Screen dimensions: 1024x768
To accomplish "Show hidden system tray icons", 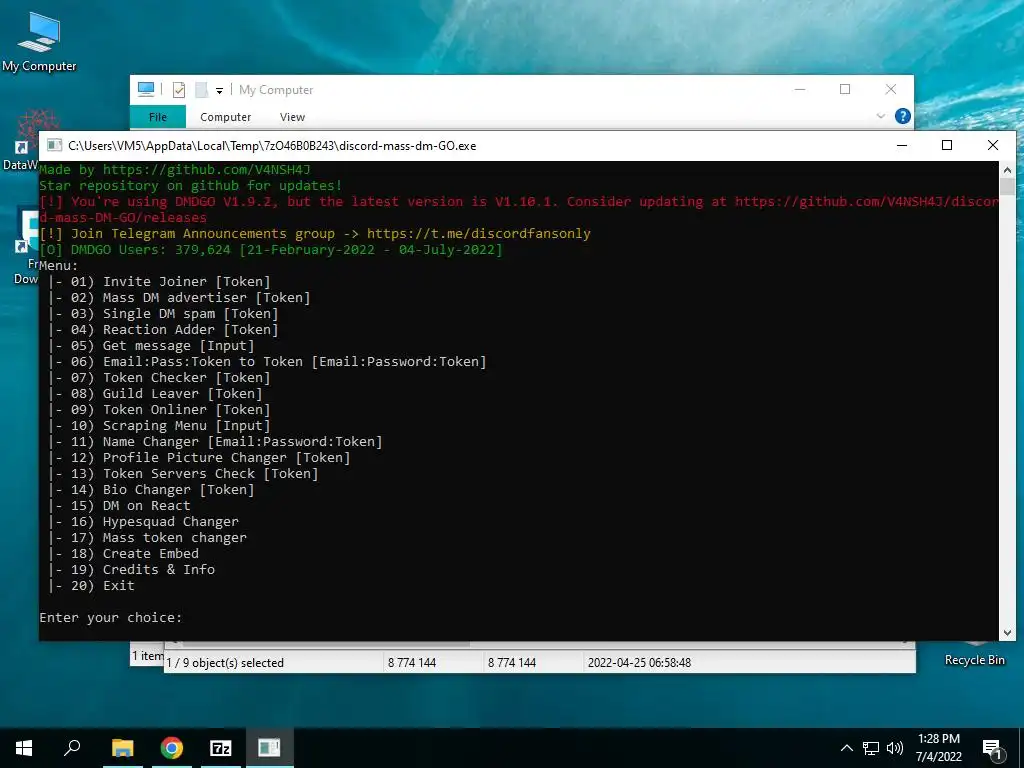I will (x=846, y=748).
